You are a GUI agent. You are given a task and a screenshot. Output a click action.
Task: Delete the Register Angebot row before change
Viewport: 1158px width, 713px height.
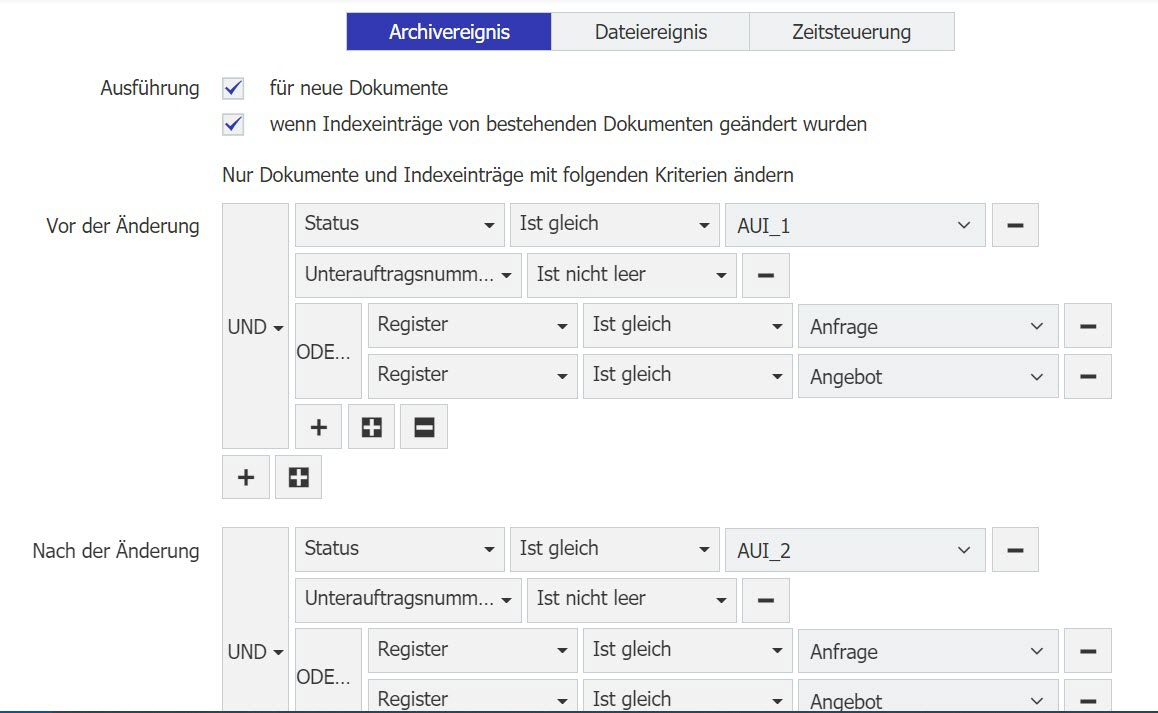coord(1088,376)
